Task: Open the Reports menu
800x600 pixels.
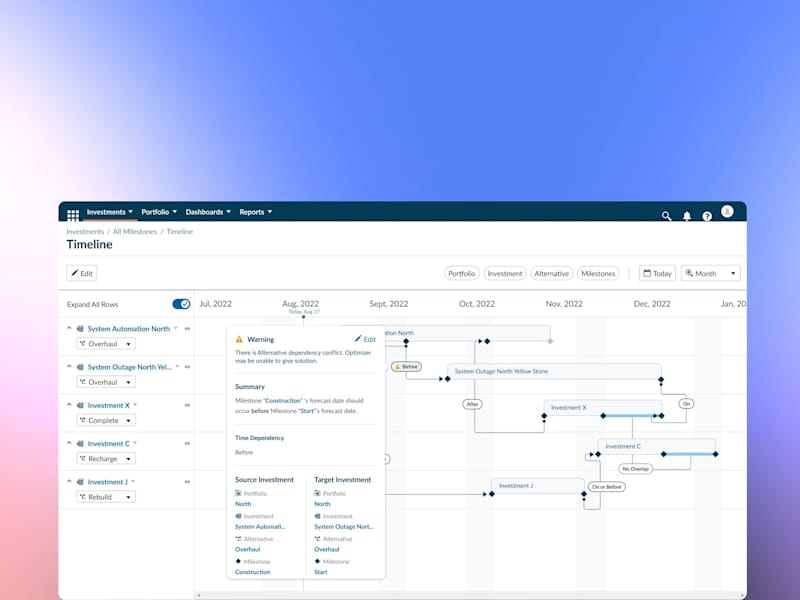Action: (256, 212)
